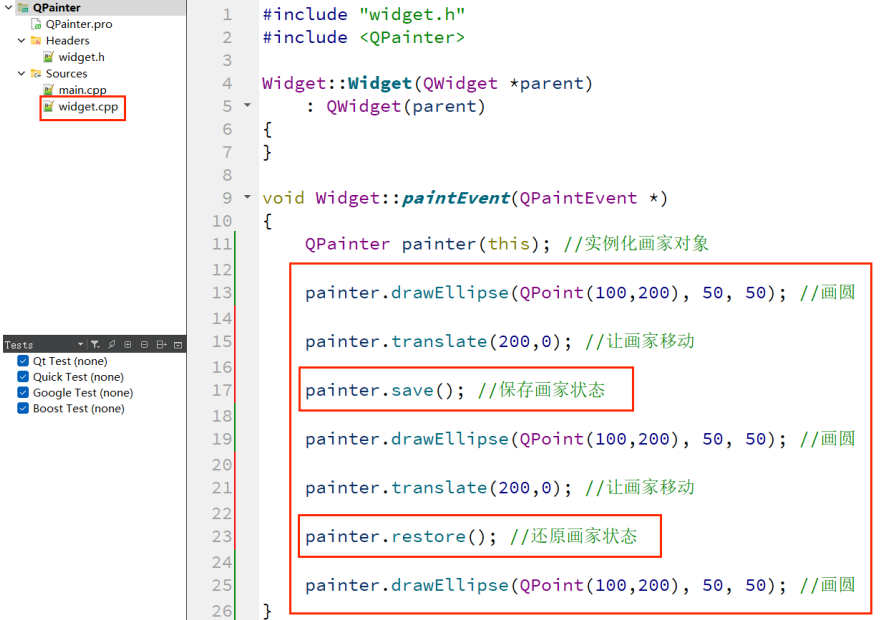Click the 'drawEllipse' call on line 13
The height and width of the screenshot is (620, 892).
coord(449,292)
